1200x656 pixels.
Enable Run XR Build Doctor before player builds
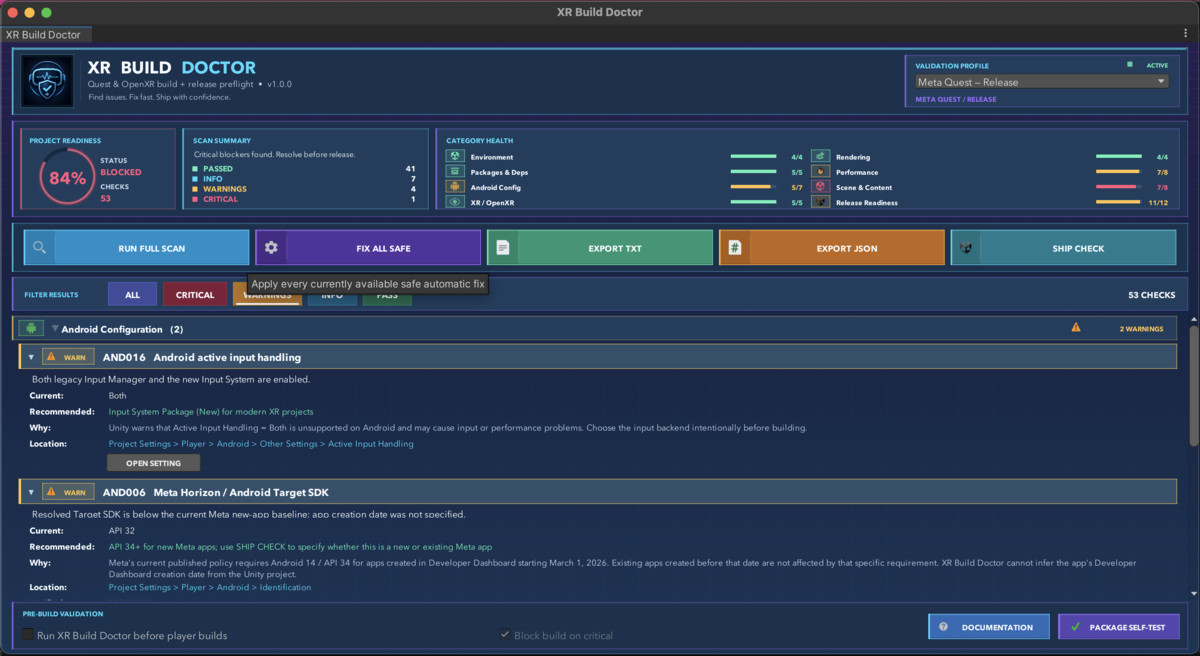click(28, 635)
